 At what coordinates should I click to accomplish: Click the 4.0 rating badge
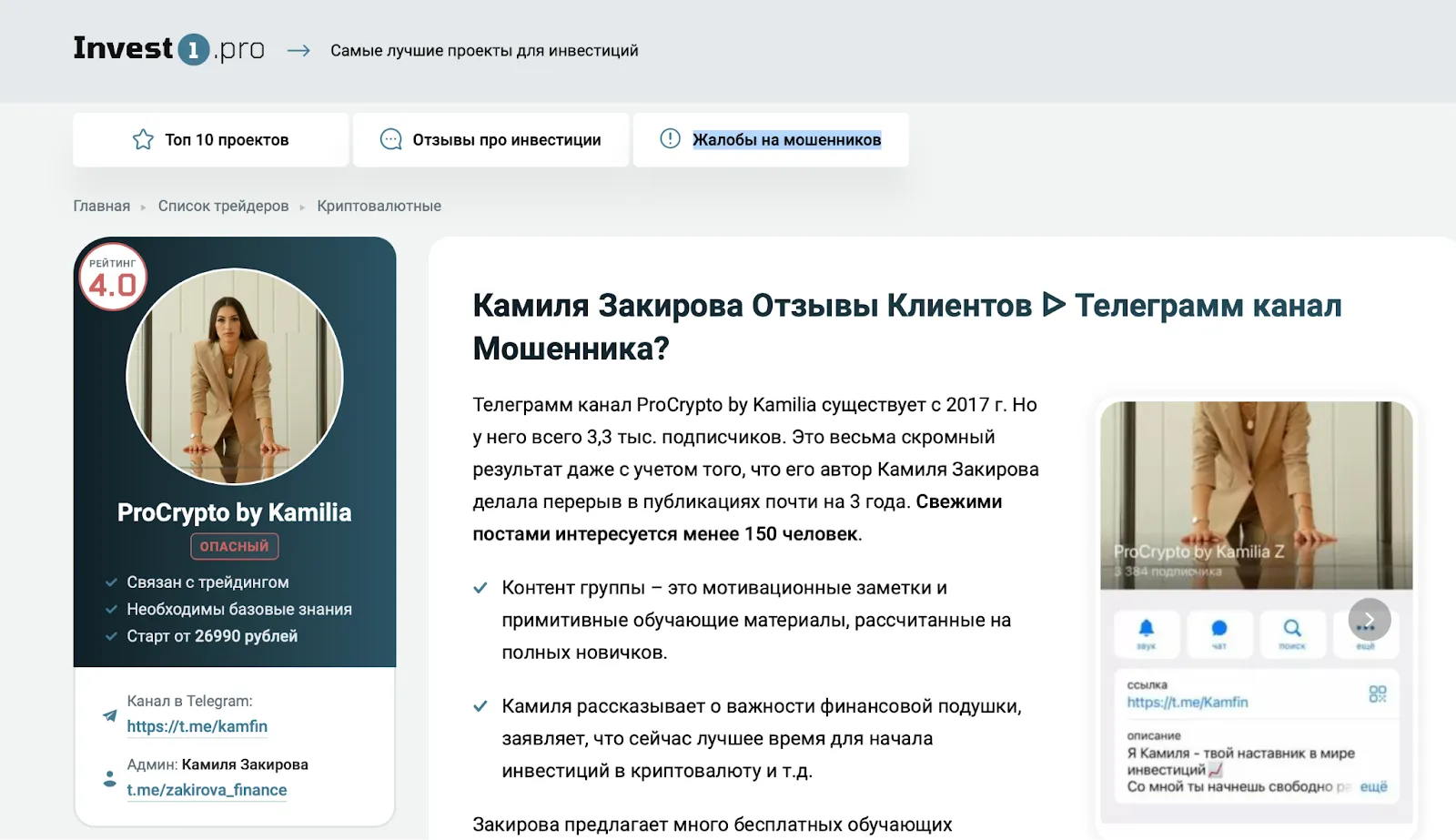coord(113,278)
